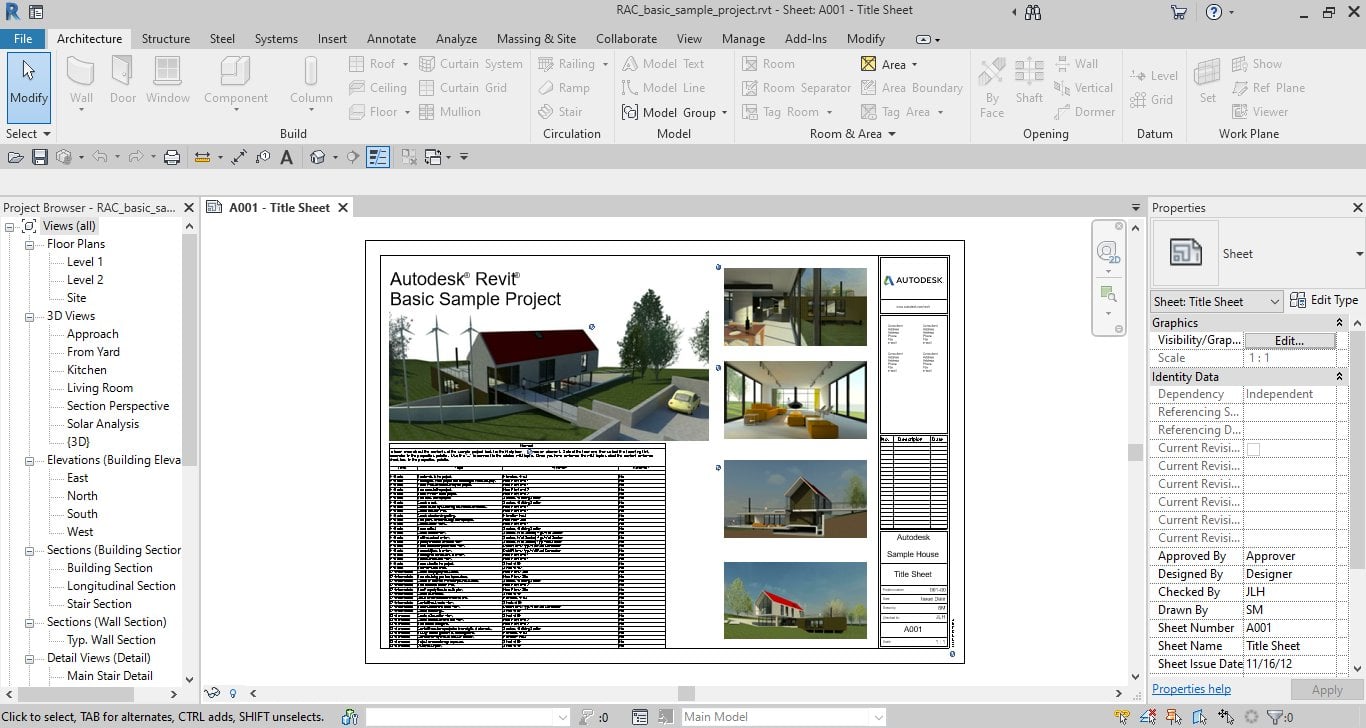Click the Visibility/Graphics Edit button
1366x728 pixels.
point(1289,340)
